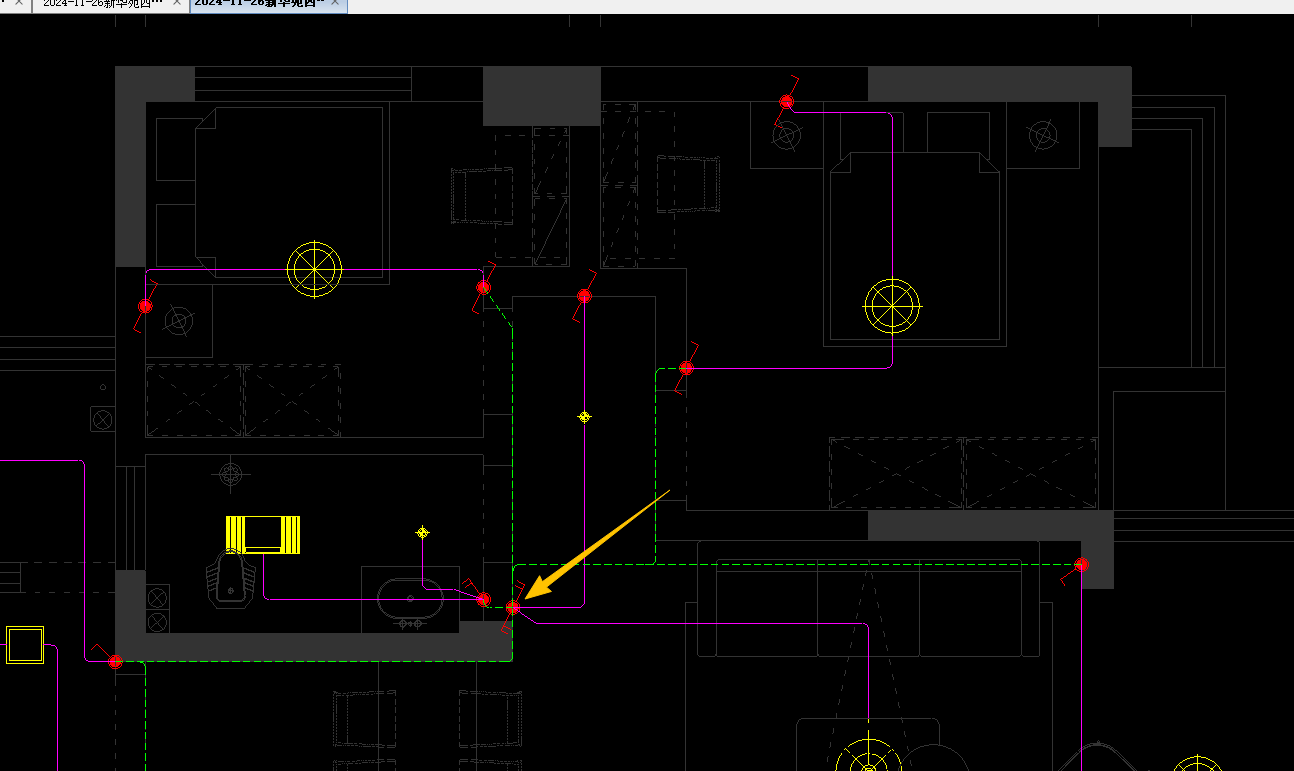Select the switch at the far-right green wire end
This screenshot has height=771, width=1294.
[x=1081, y=565]
